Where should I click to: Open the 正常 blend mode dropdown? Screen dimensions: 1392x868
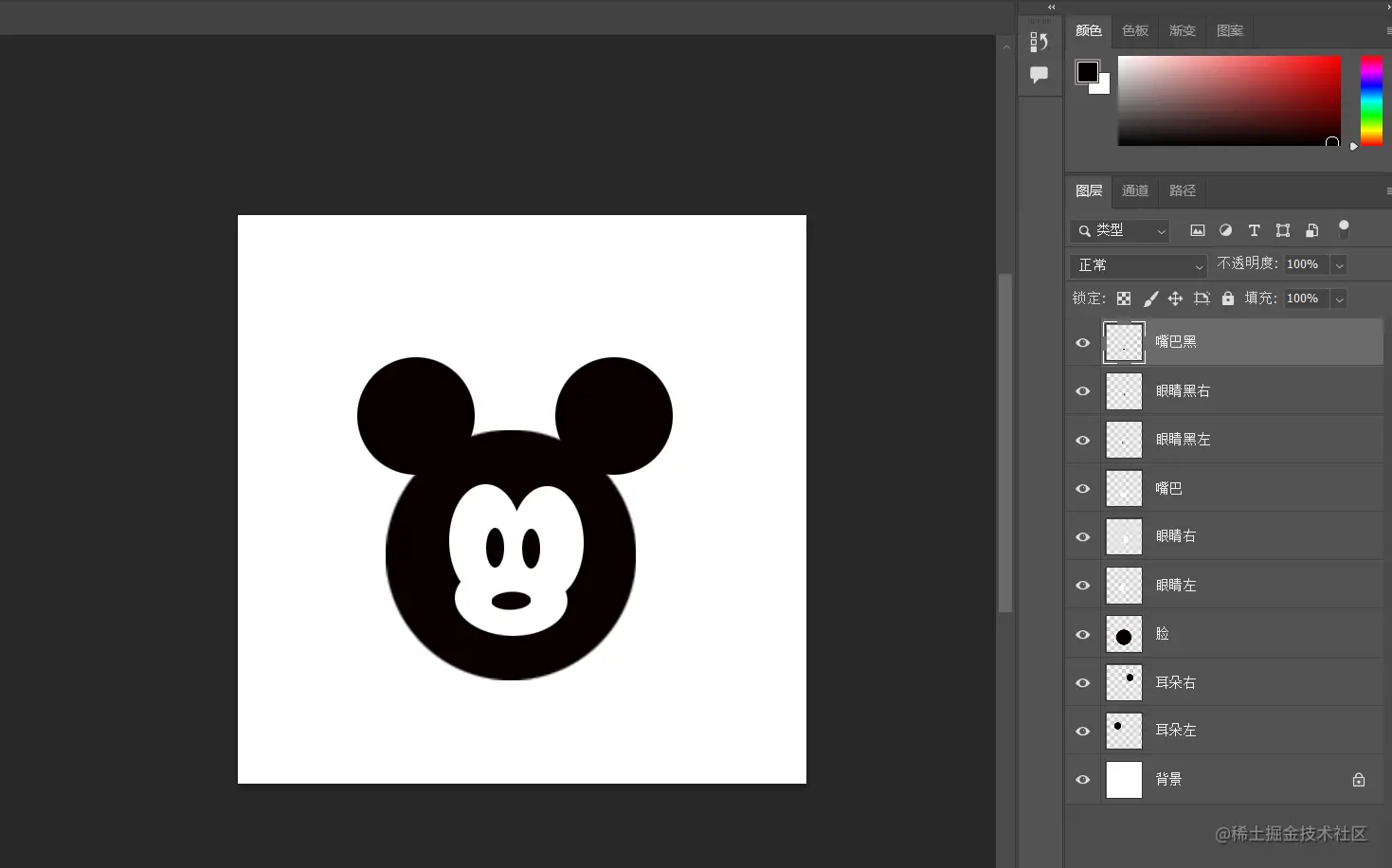click(1138, 265)
